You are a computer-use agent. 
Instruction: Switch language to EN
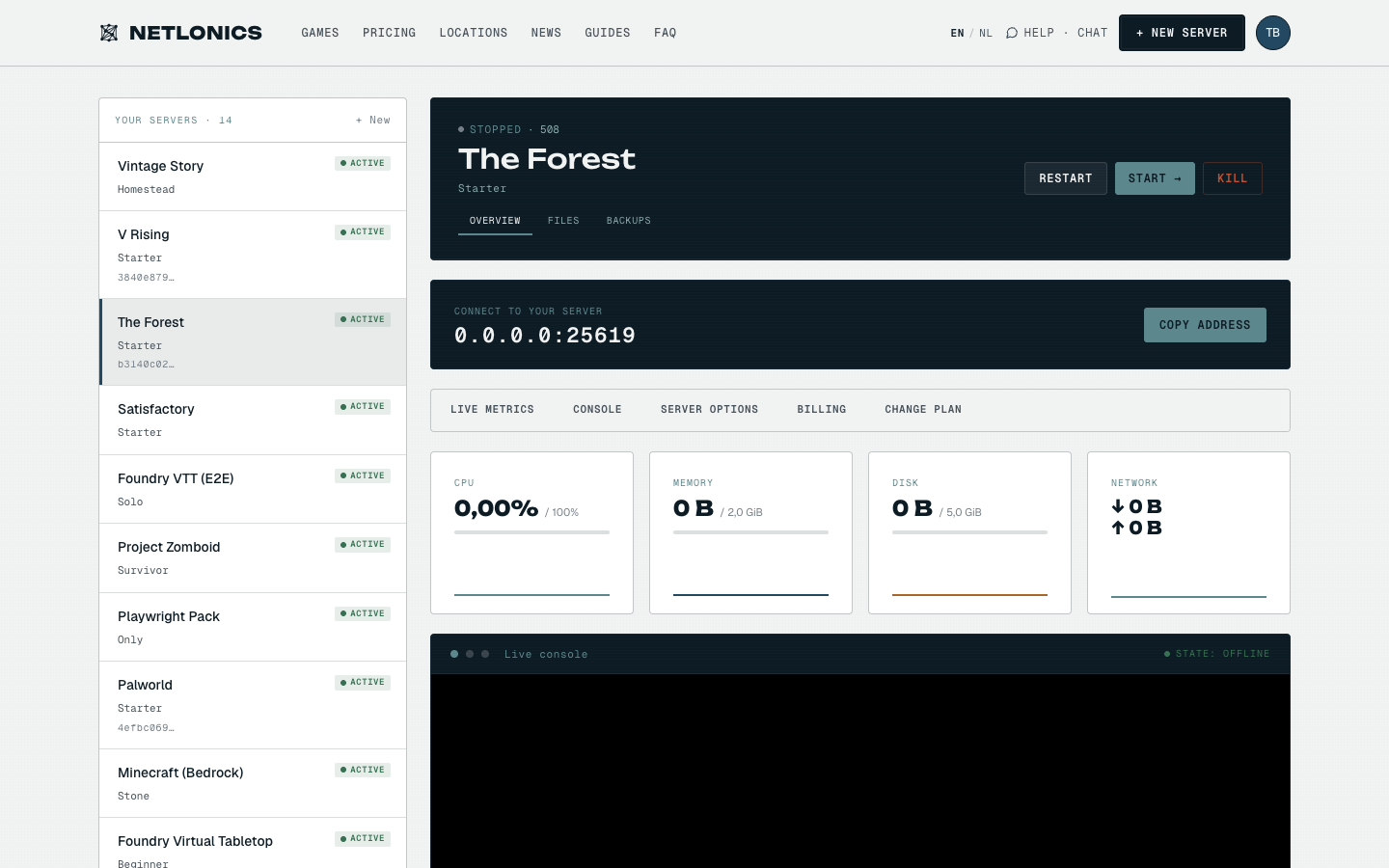point(957,33)
